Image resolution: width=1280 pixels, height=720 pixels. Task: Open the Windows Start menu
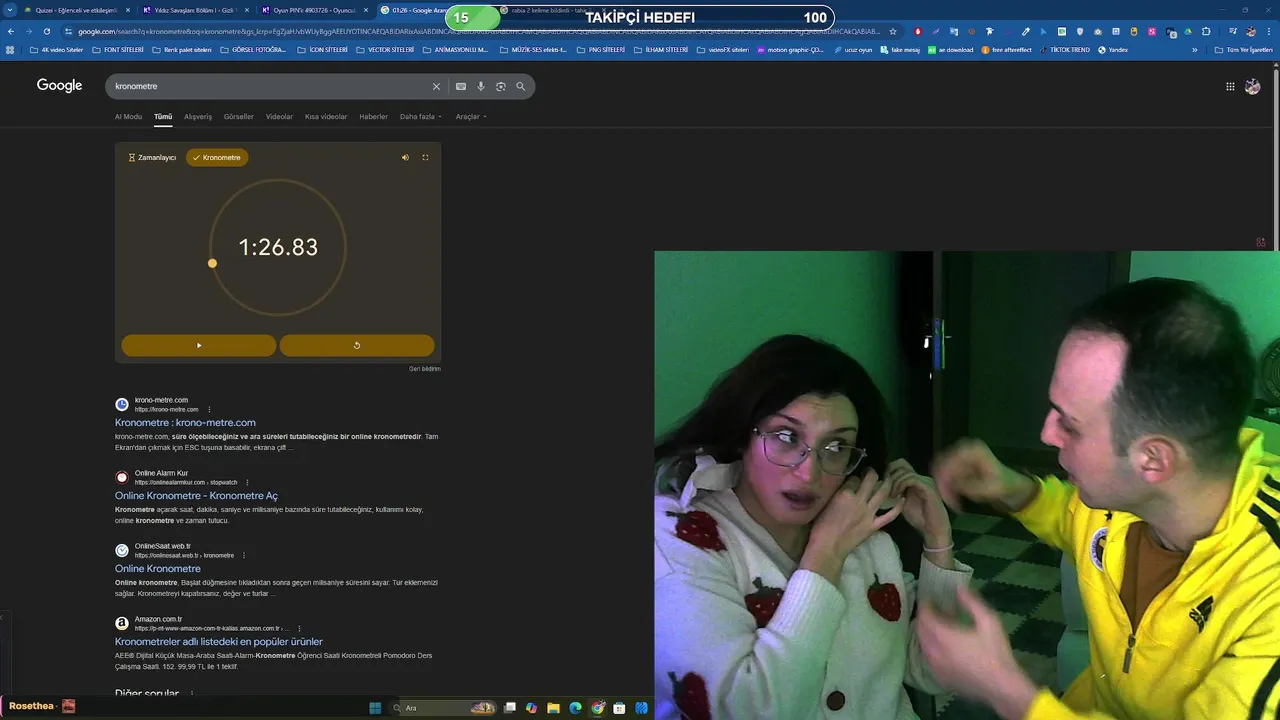pos(375,708)
